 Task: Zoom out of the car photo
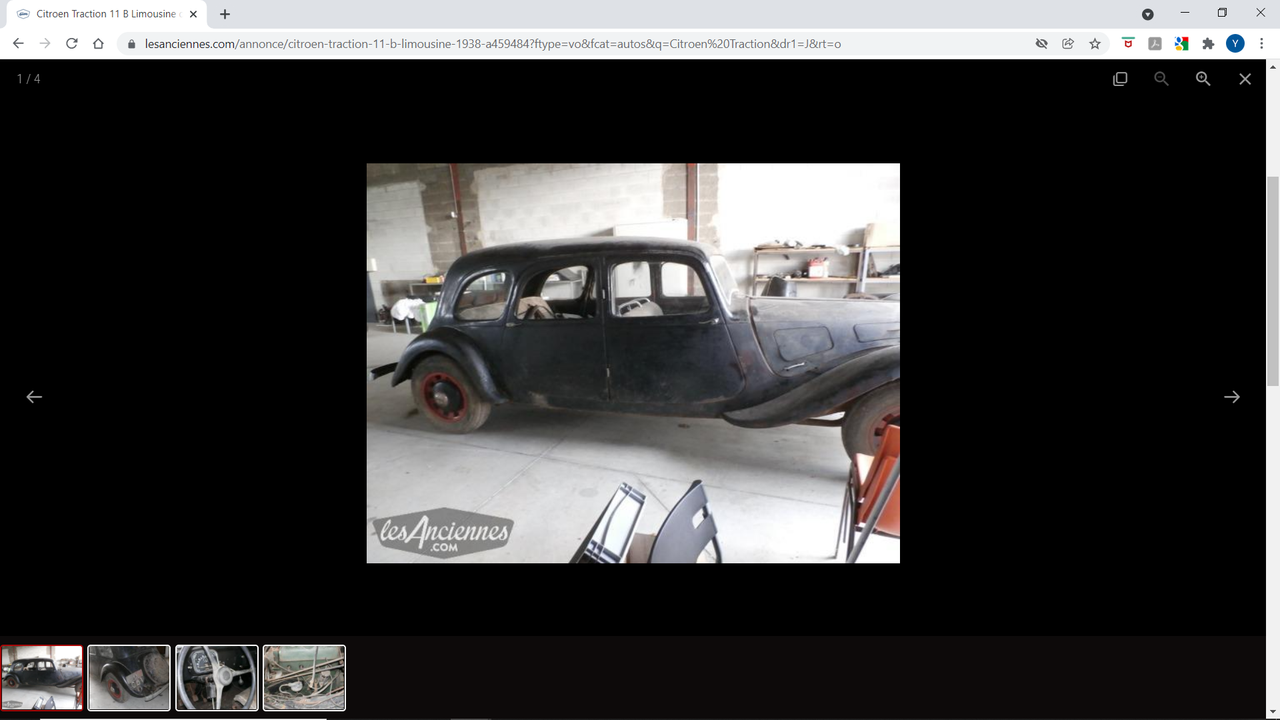pyautogui.click(x=1161, y=79)
